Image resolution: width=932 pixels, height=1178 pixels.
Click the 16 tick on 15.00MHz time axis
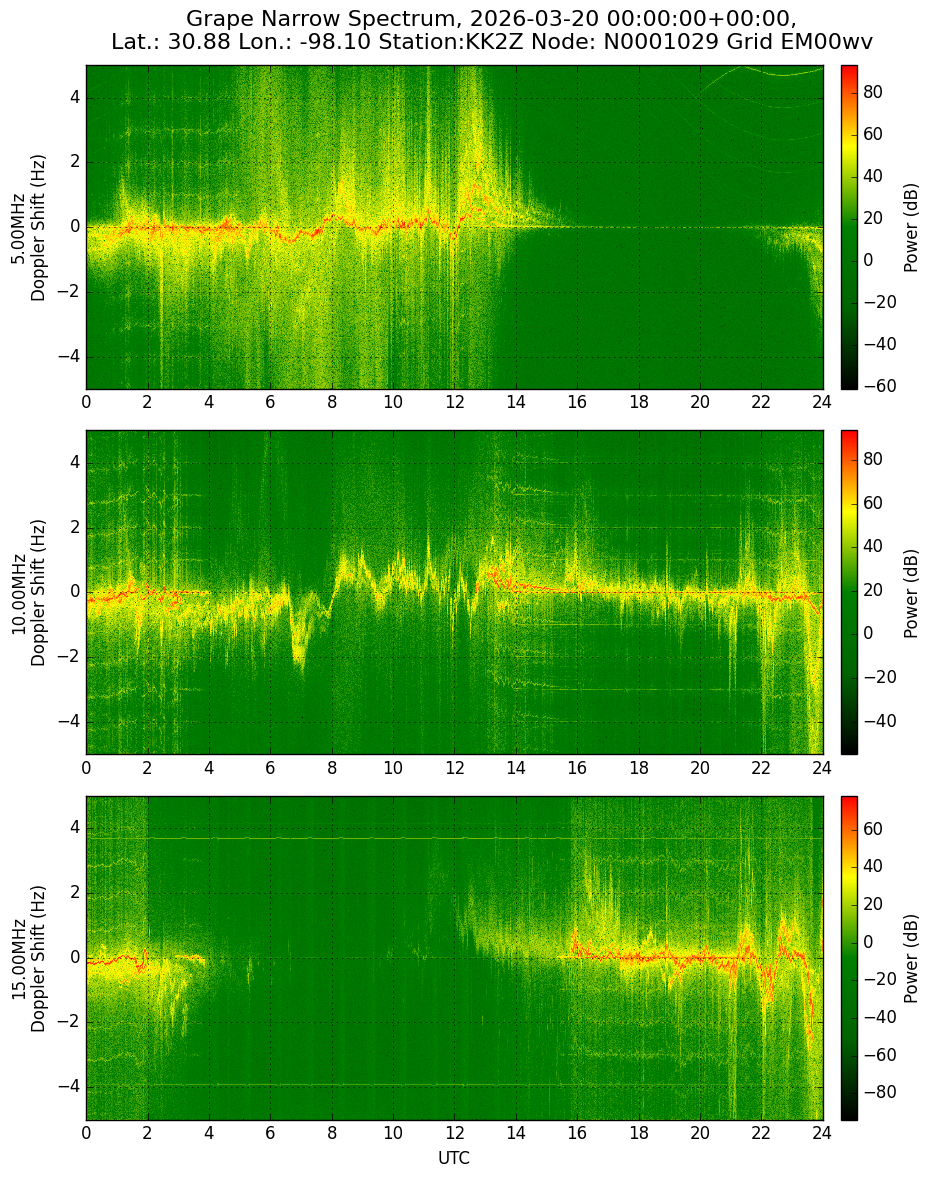click(577, 1132)
